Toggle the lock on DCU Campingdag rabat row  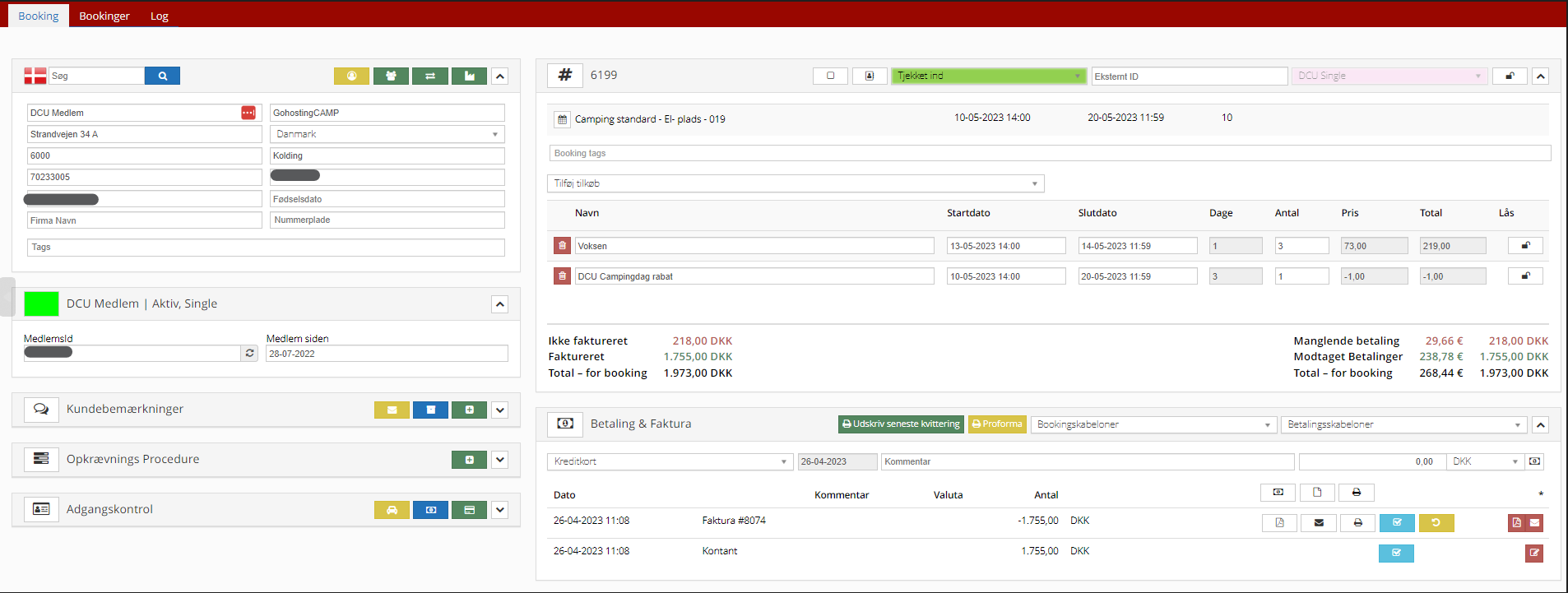coord(1524,276)
